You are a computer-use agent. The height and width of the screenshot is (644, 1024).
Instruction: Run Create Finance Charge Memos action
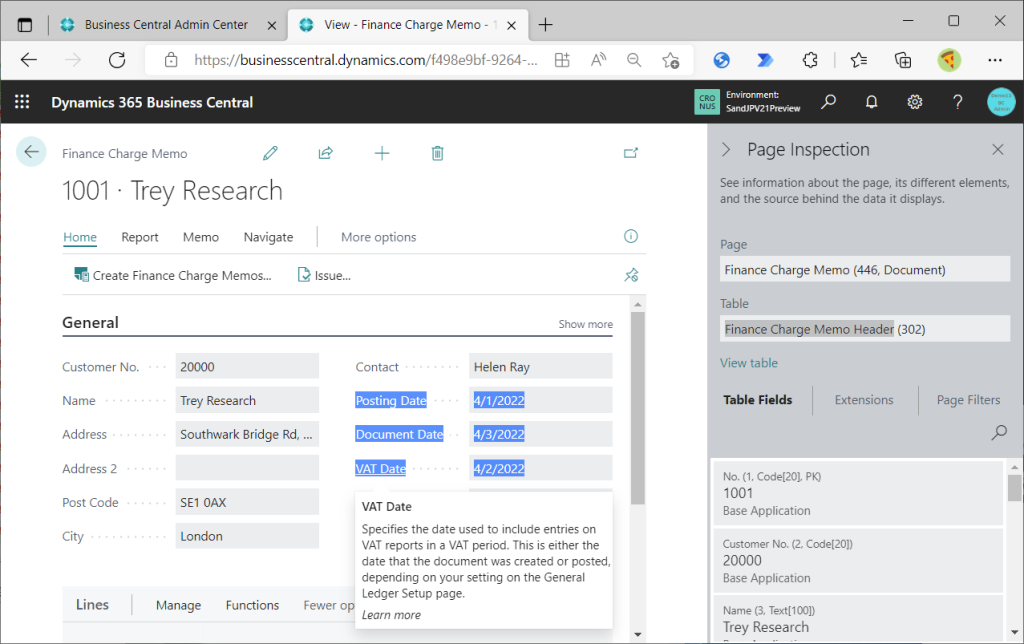[x=173, y=276]
